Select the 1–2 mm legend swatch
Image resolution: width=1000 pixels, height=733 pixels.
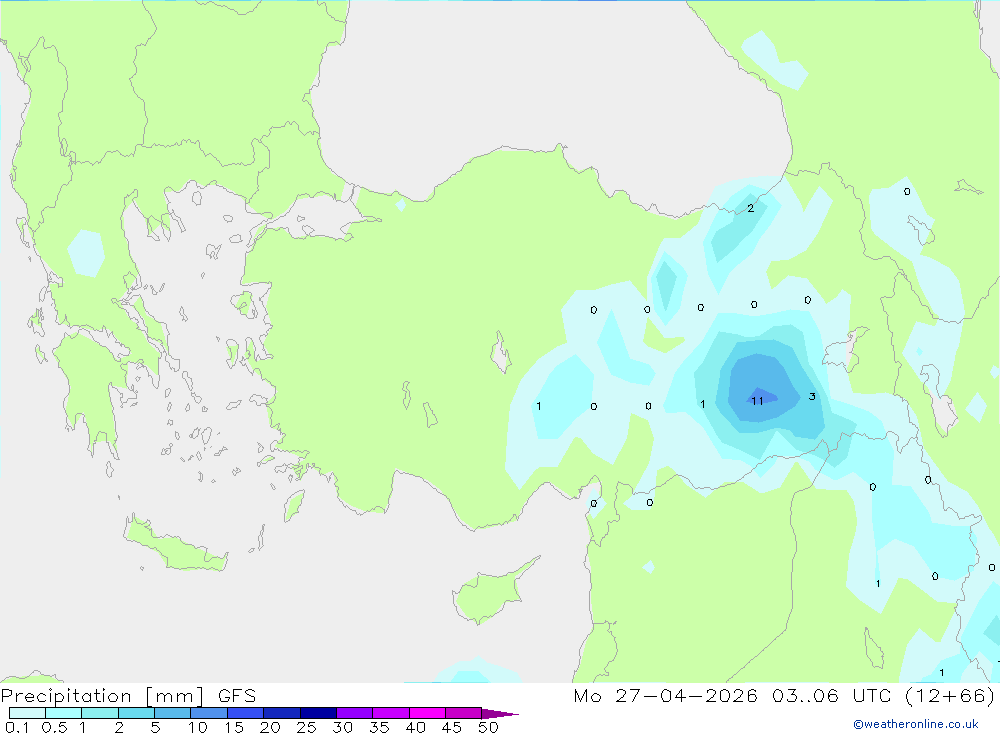[100, 713]
